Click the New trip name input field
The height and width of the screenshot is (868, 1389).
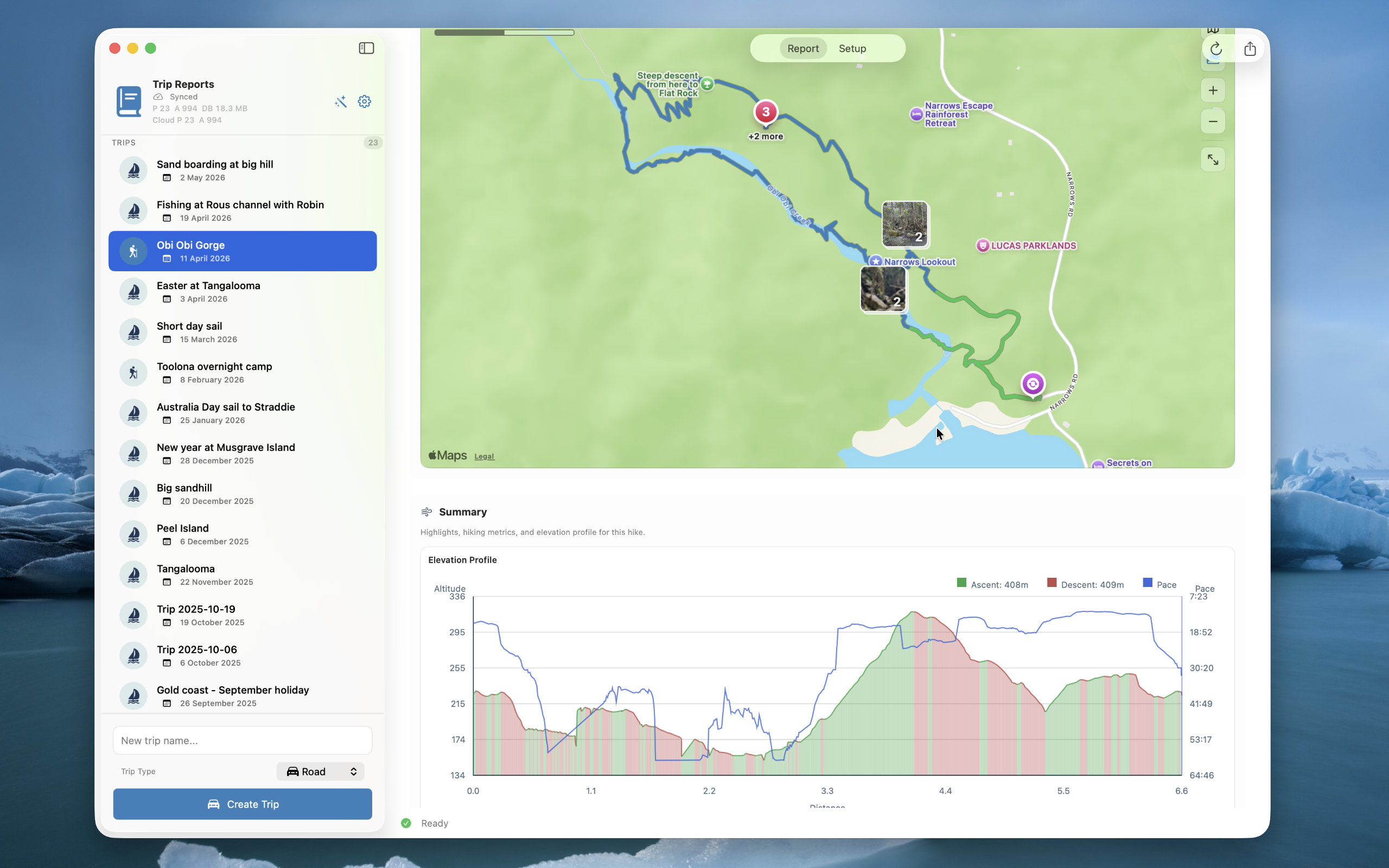pos(243,741)
